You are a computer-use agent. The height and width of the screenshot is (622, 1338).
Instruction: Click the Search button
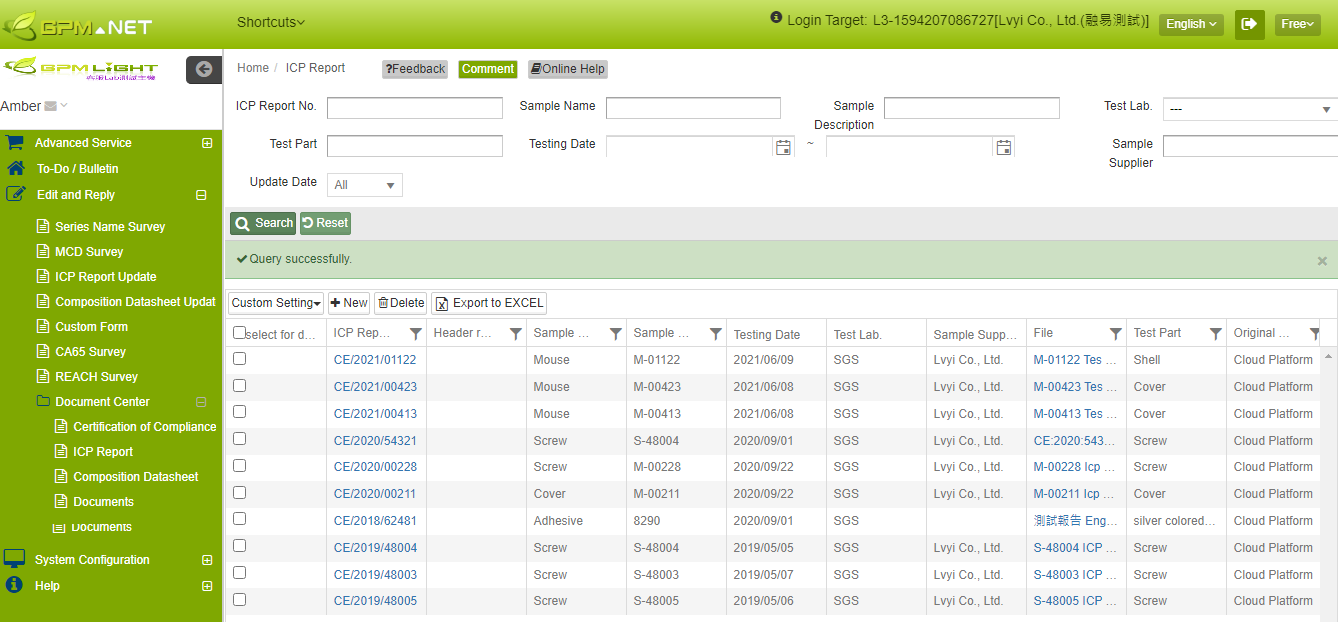pos(263,223)
